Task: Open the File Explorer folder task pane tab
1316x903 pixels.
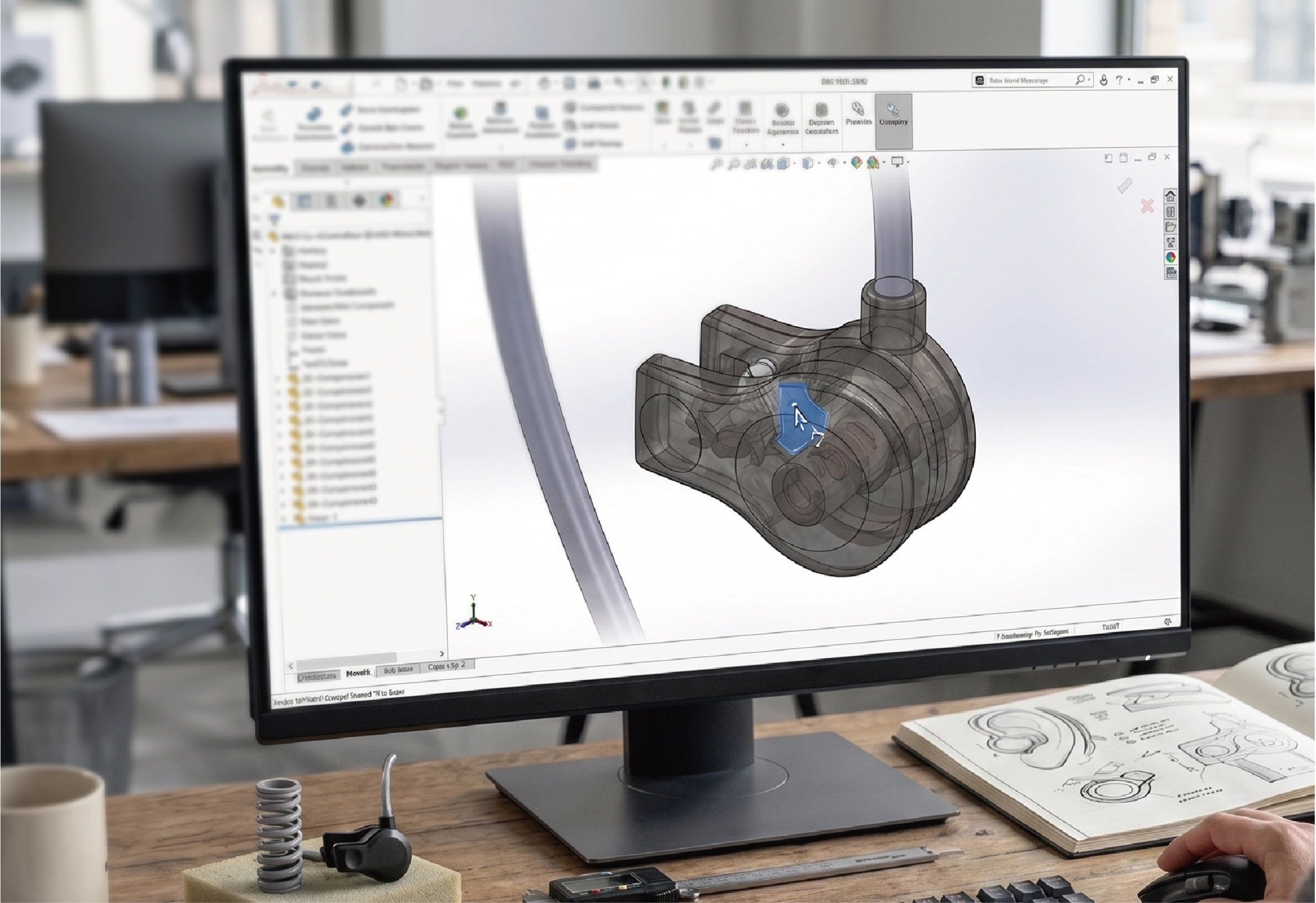Action: point(1170,227)
